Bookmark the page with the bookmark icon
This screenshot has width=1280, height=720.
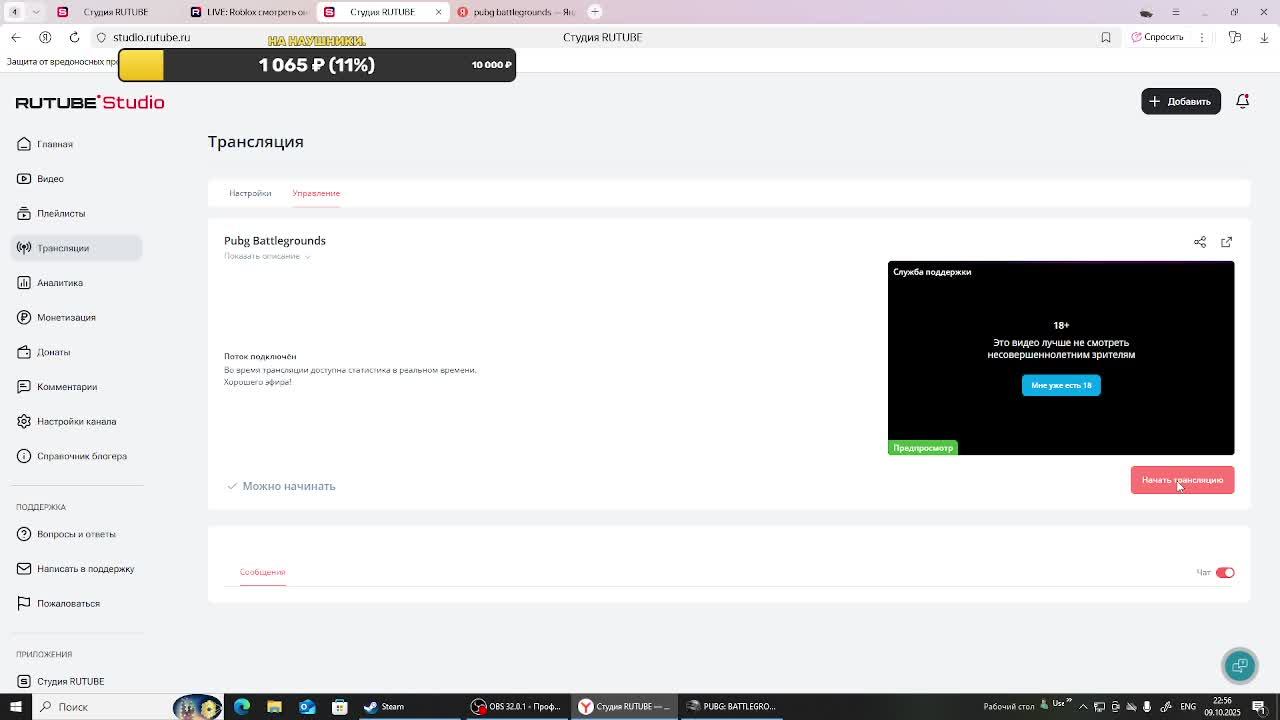point(1106,37)
